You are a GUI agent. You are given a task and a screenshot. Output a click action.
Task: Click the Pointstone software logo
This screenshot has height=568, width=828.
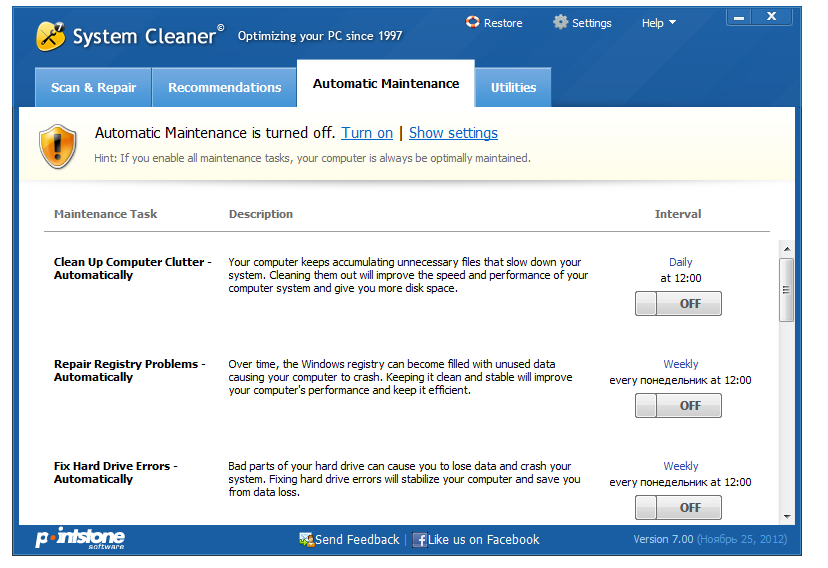click(x=80, y=538)
